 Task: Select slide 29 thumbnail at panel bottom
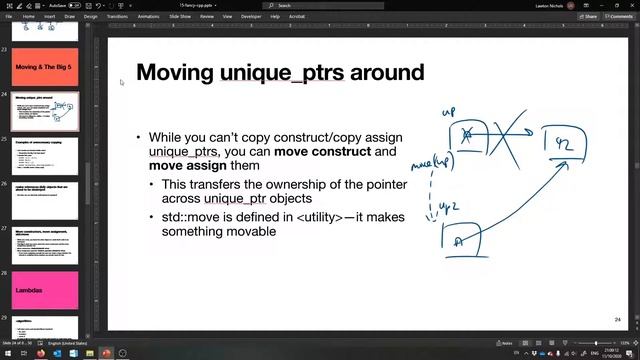click(x=45, y=327)
